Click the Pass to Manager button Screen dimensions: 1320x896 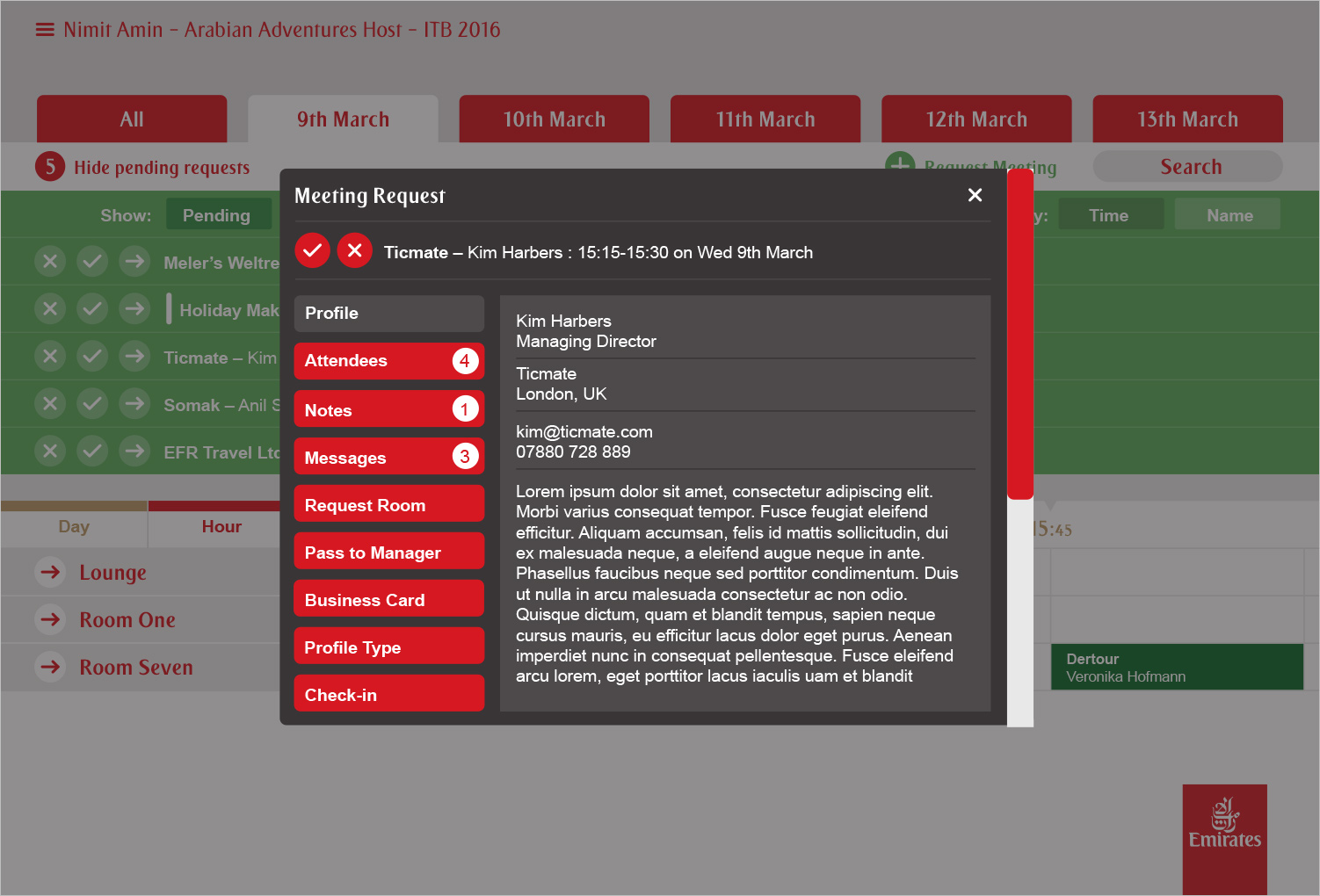tap(388, 553)
